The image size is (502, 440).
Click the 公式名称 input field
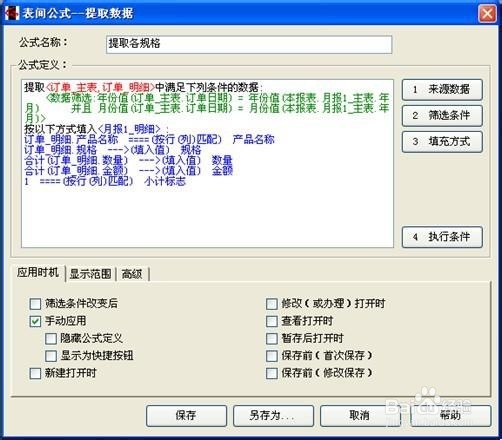[x=249, y=44]
